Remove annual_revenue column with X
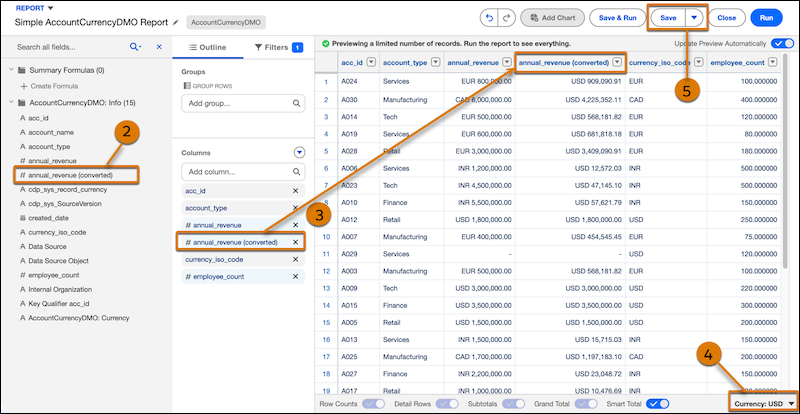Image resolution: width=800 pixels, height=414 pixels. click(295, 225)
